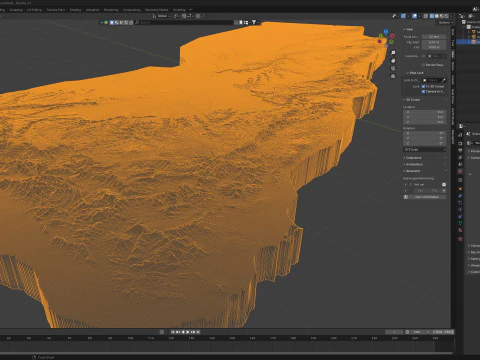Viewport: 480px width, 360px height.
Task: Open the Scripting workspace tab
Action: pos(179,10)
